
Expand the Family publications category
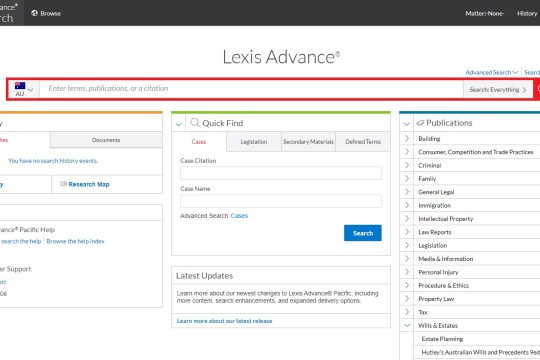[x=407, y=178]
